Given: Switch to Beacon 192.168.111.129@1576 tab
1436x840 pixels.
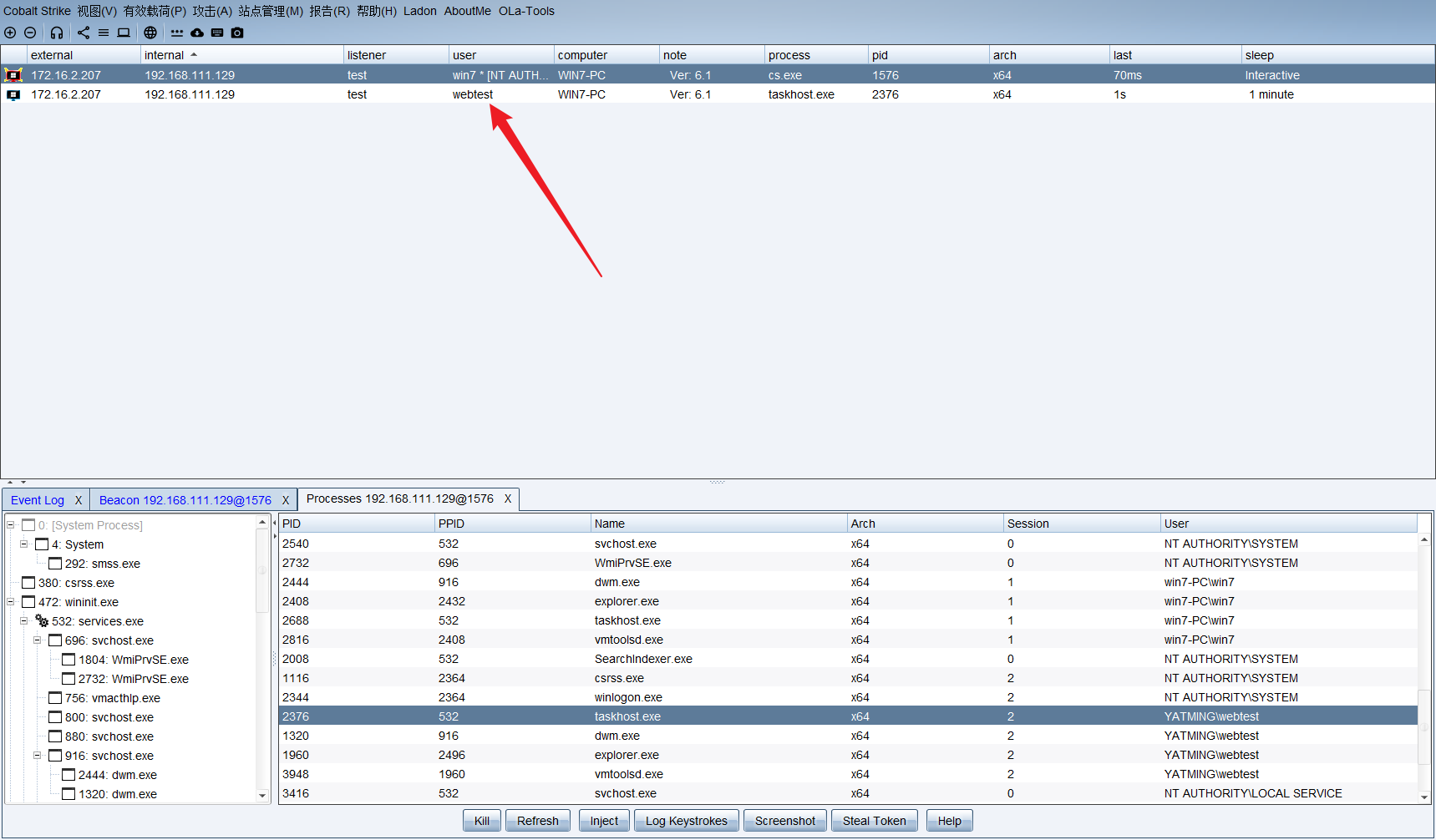Looking at the screenshot, I should click(x=185, y=500).
